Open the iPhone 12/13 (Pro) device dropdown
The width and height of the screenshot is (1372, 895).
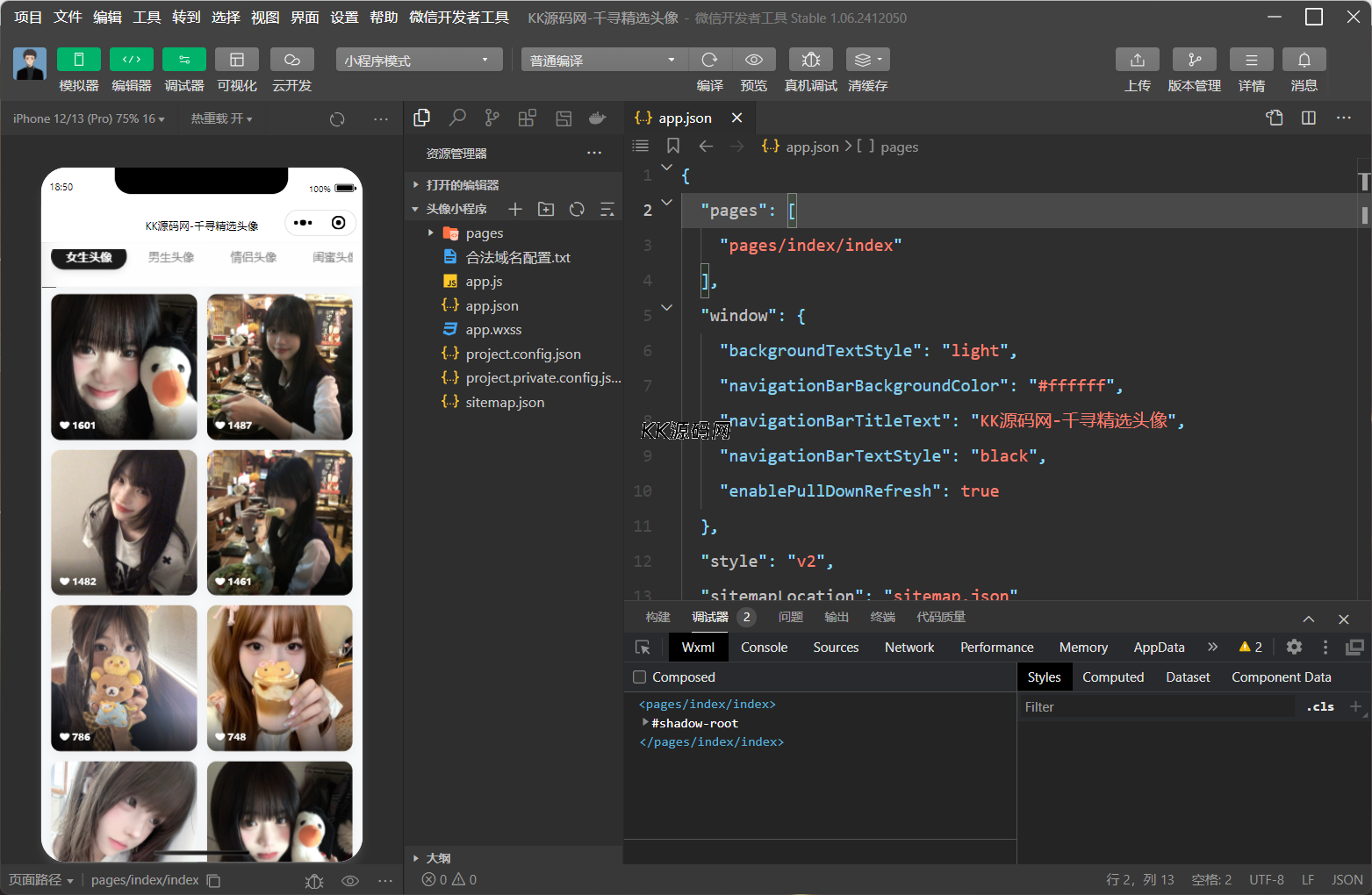point(89,118)
